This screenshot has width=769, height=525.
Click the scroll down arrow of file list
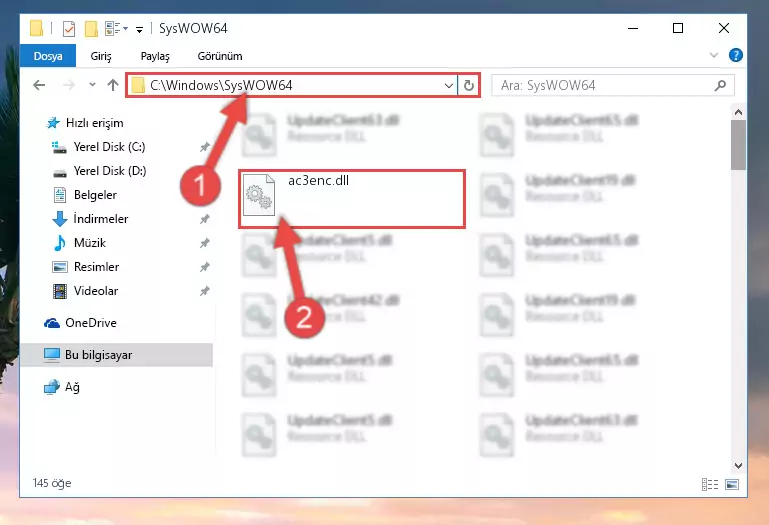pos(738,465)
